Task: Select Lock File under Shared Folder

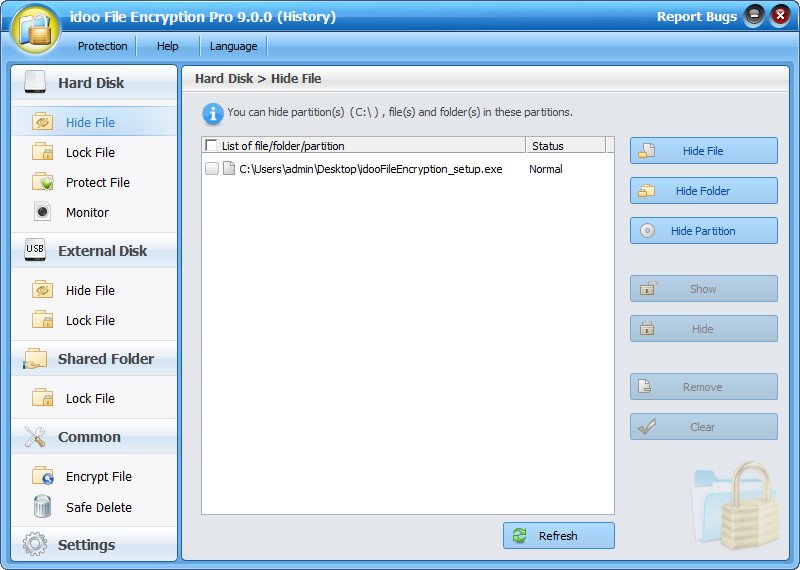Action: coord(94,398)
